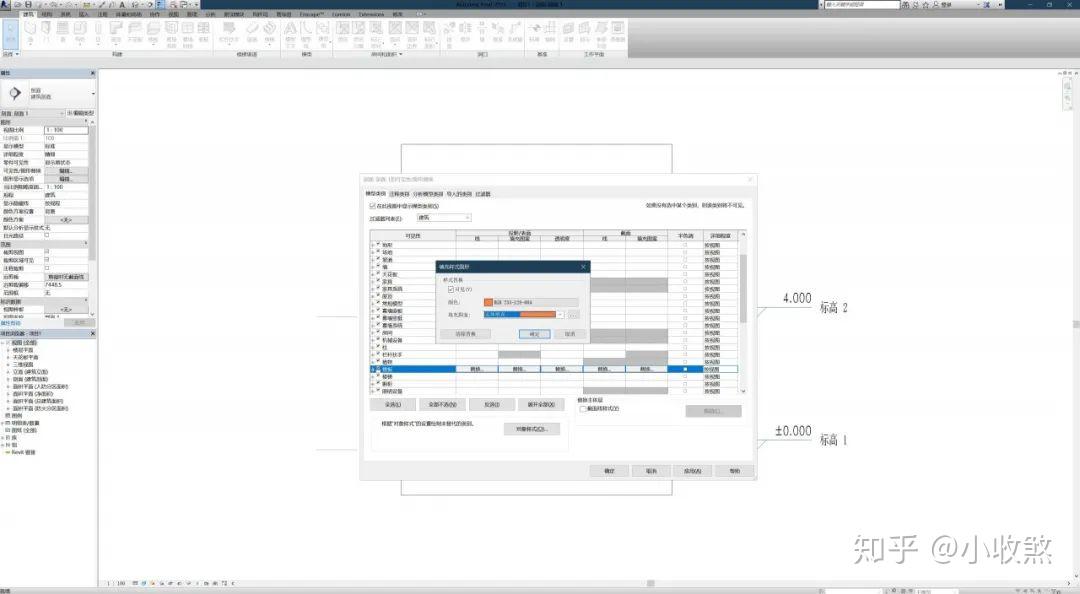Click the 展开全部 button

(x=541, y=404)
